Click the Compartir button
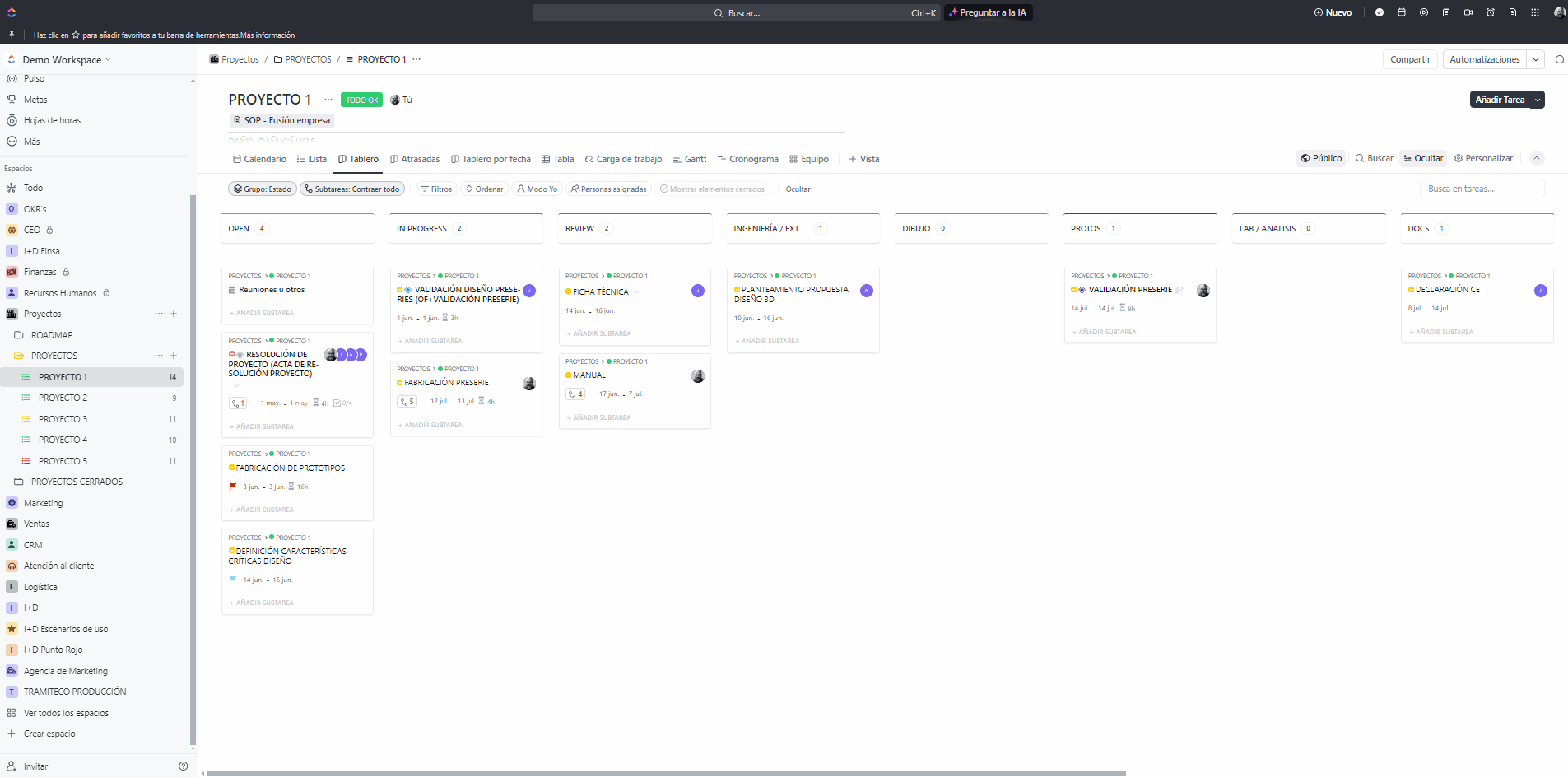The image size is (1568, 778). tap(1410, 59)
